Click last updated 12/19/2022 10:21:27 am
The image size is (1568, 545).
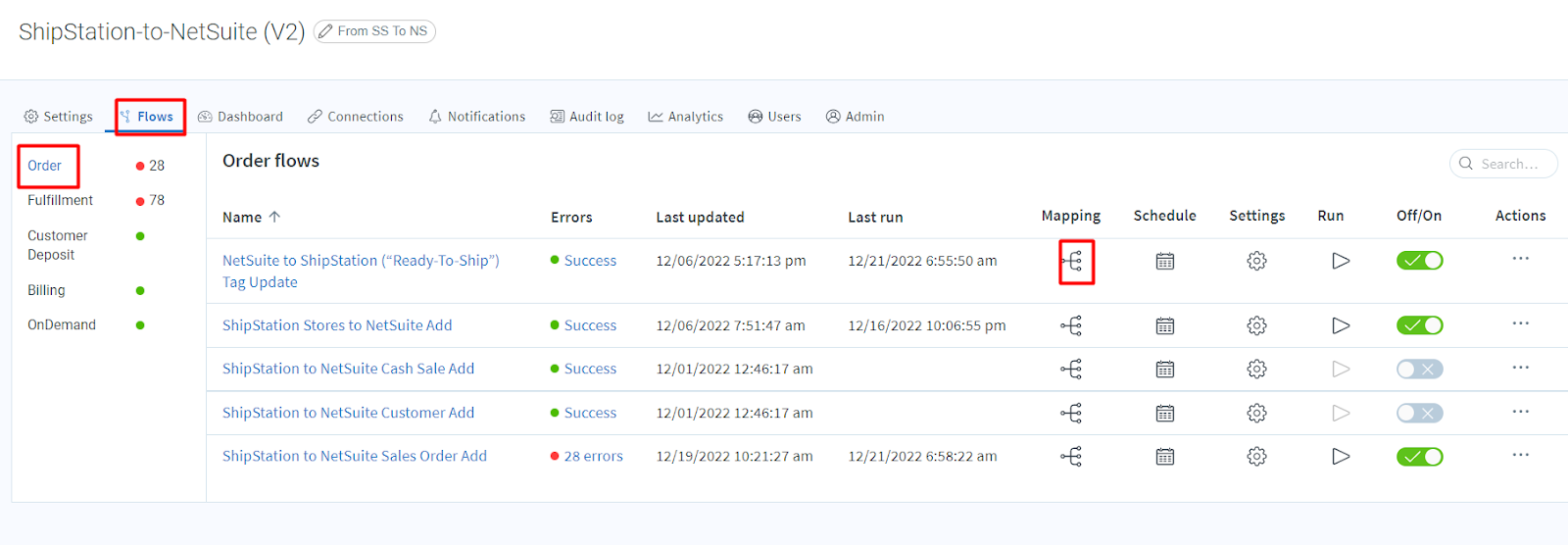click(734, 457)
